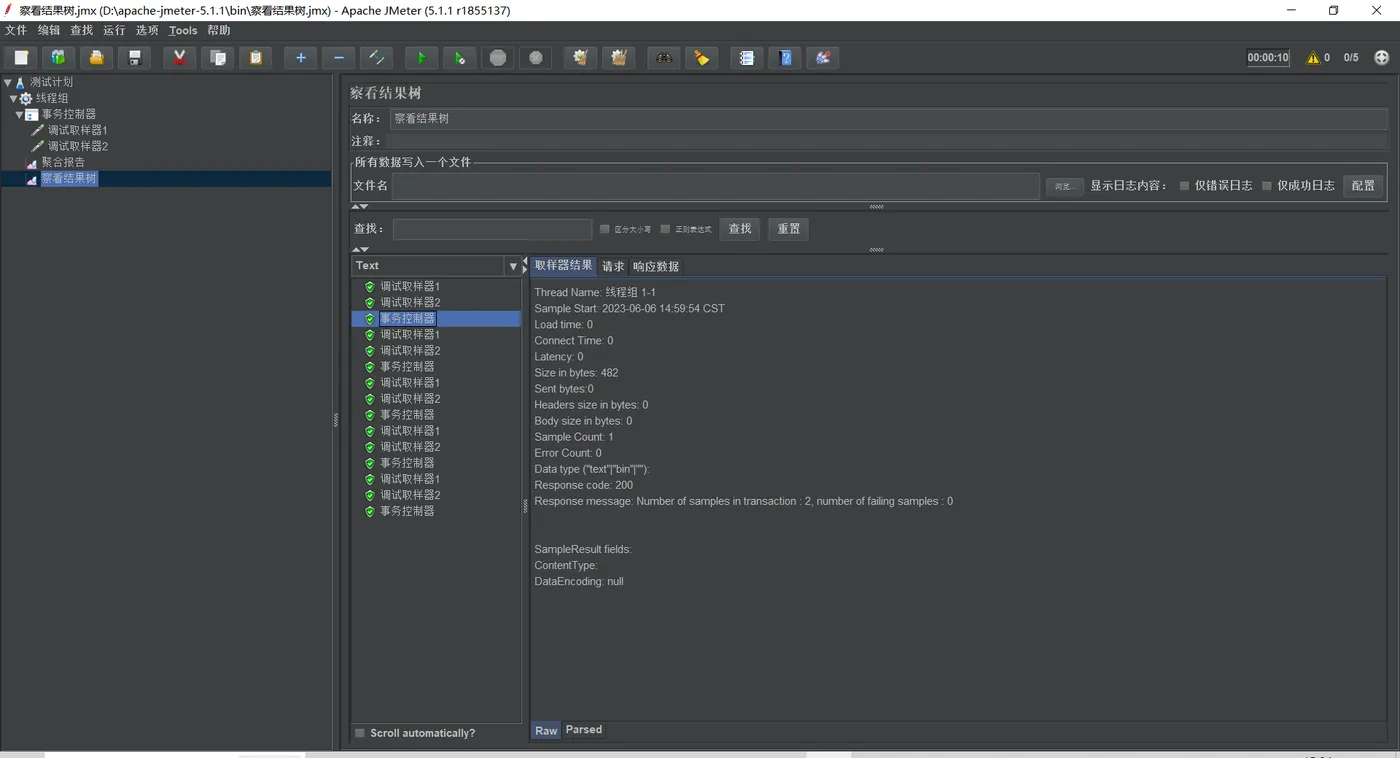Open the 文件 menu

click(16, 31)
